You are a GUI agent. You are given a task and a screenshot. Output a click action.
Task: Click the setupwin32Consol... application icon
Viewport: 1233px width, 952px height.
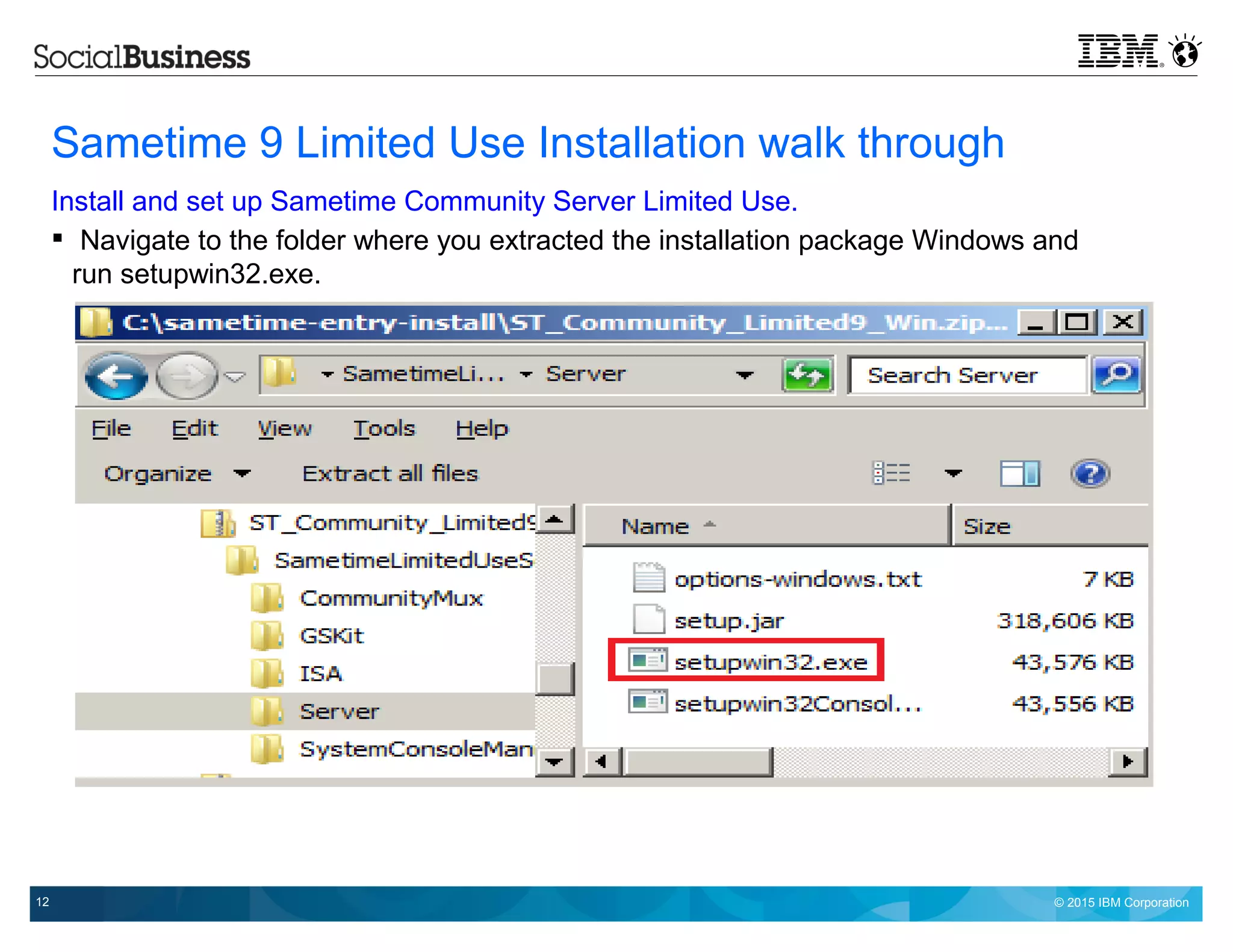tap(648, 702)
